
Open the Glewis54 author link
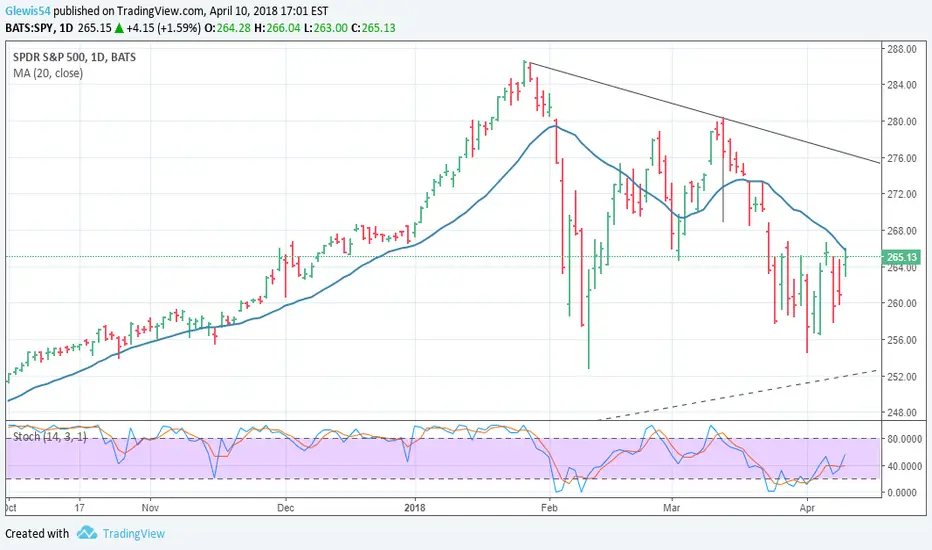click(28, 11)
